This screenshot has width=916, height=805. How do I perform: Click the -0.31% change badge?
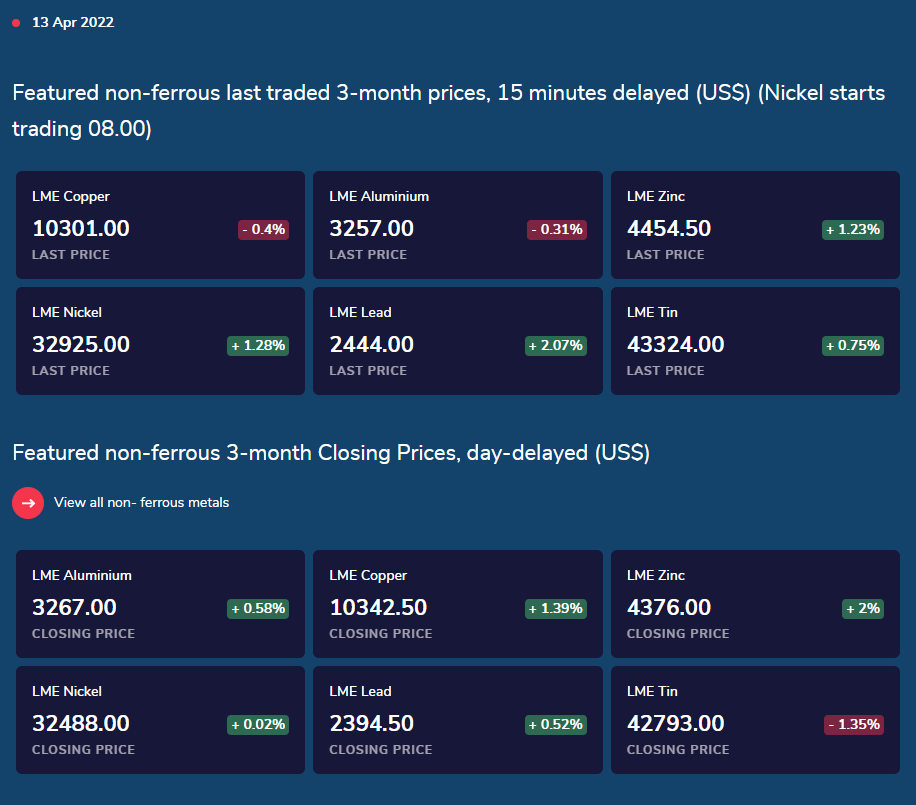coord(557,230)
